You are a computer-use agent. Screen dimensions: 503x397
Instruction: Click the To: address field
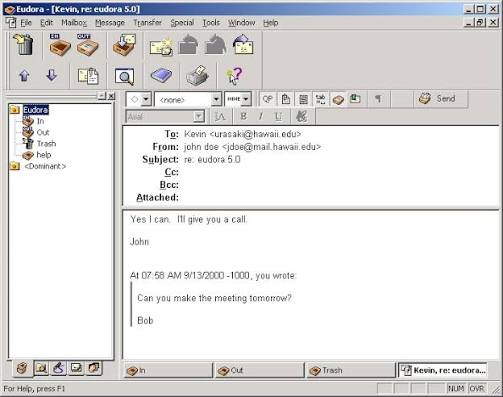tap(340, 134)
